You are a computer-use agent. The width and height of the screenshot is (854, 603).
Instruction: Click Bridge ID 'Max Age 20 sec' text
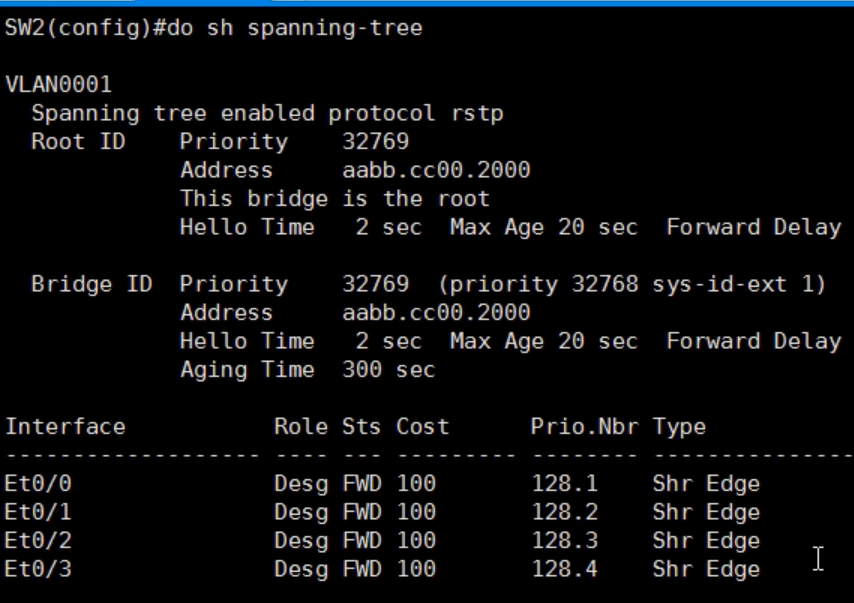pyautogui.click(x=544, y=343)
